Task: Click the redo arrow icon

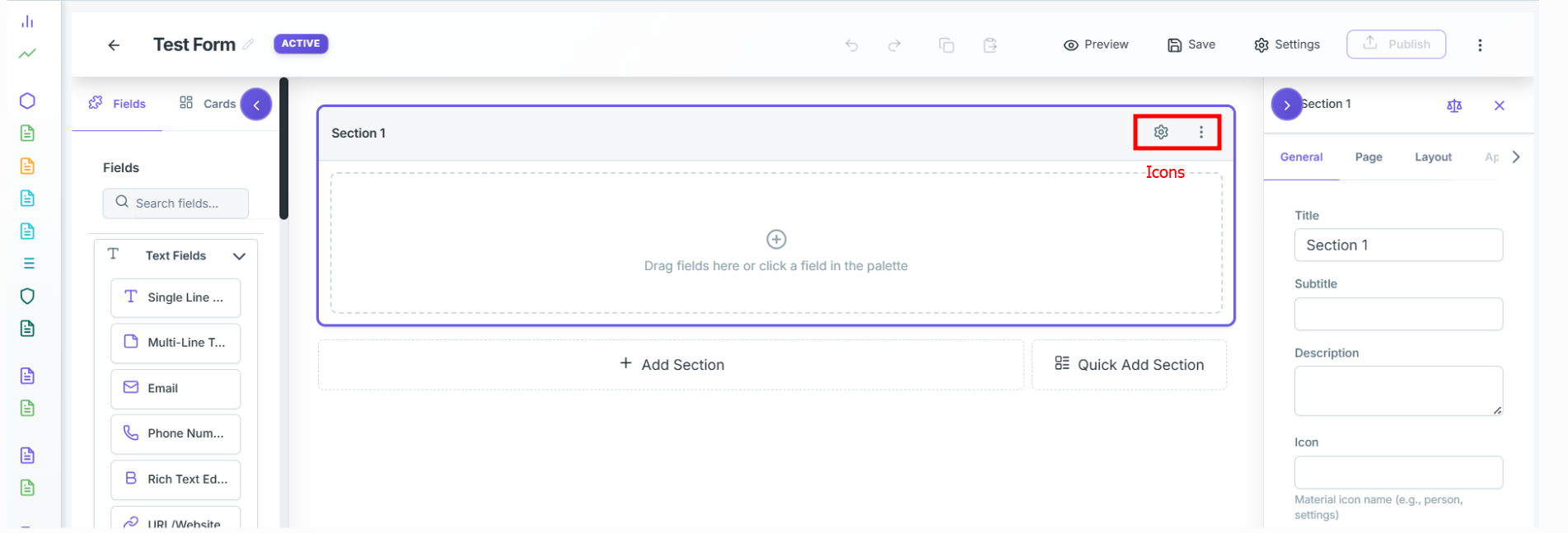Action: coord(894,45)
